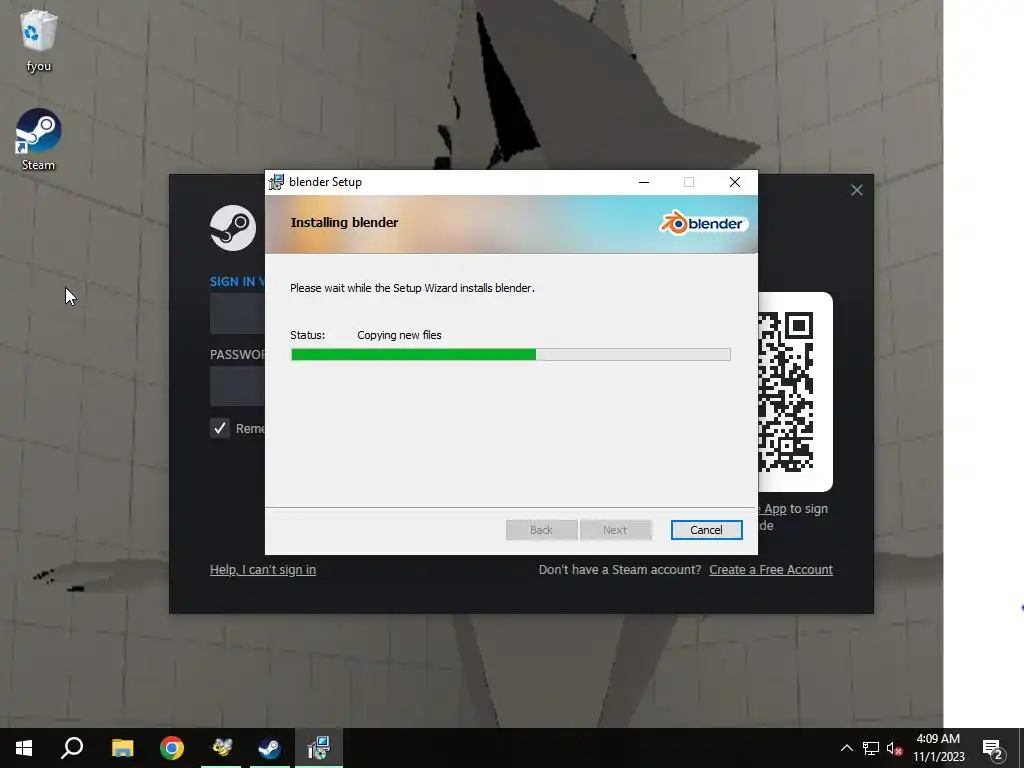
Task: Open Google Chrome from the taskbar
Action: point(172,748)
